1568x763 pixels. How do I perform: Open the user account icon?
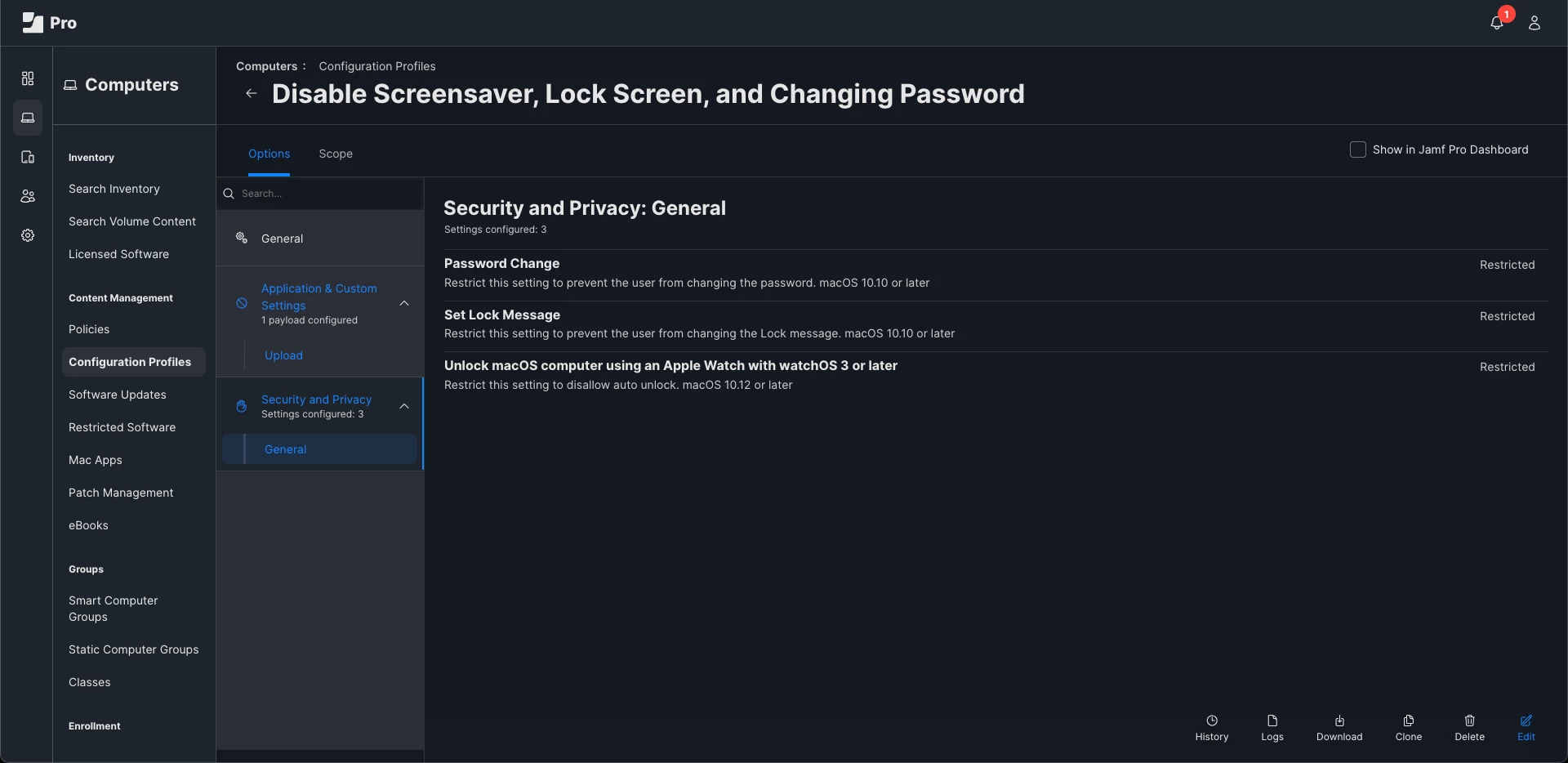click(x=1535, y=23)
